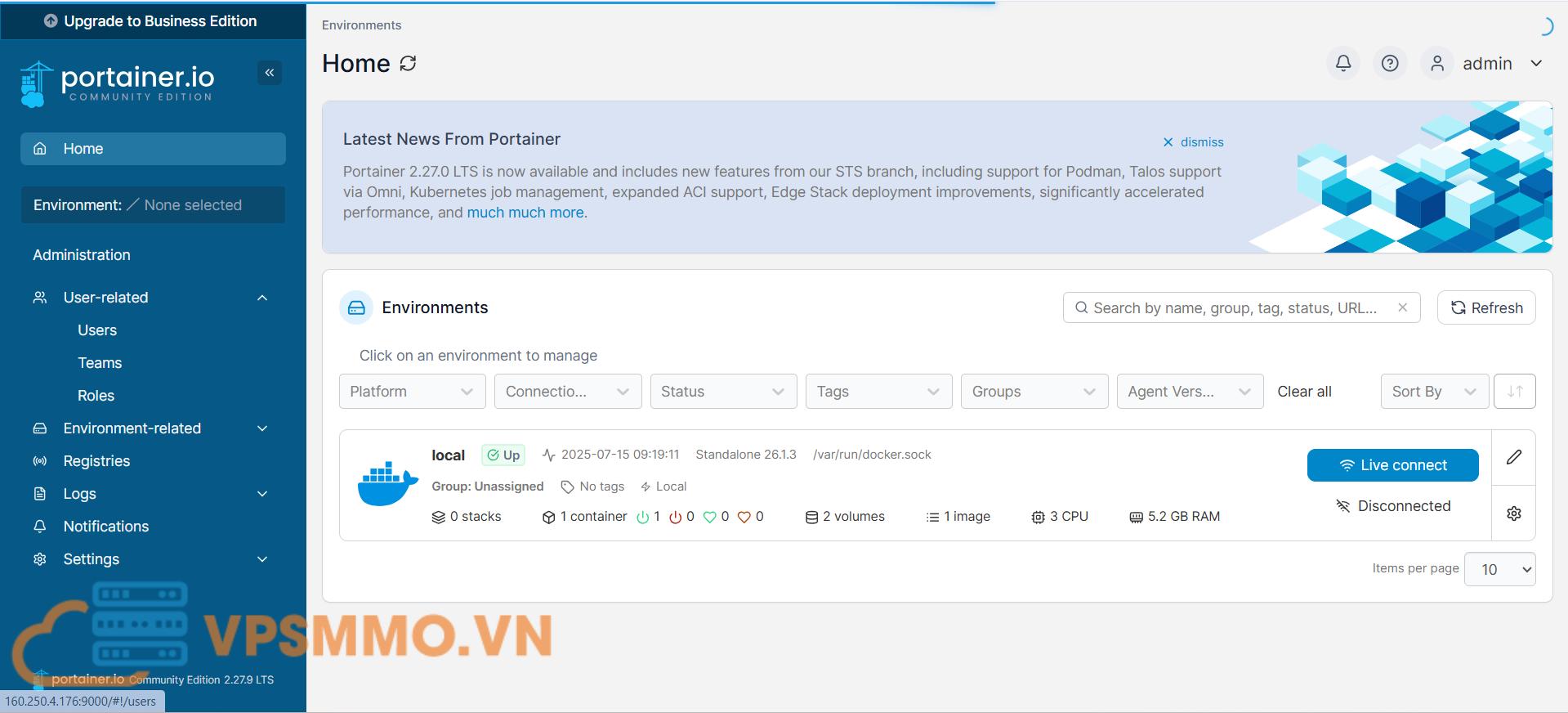Open the Status filter dropdown
The height and width of the screenshot is (713, 1568).
coord(722,391)
